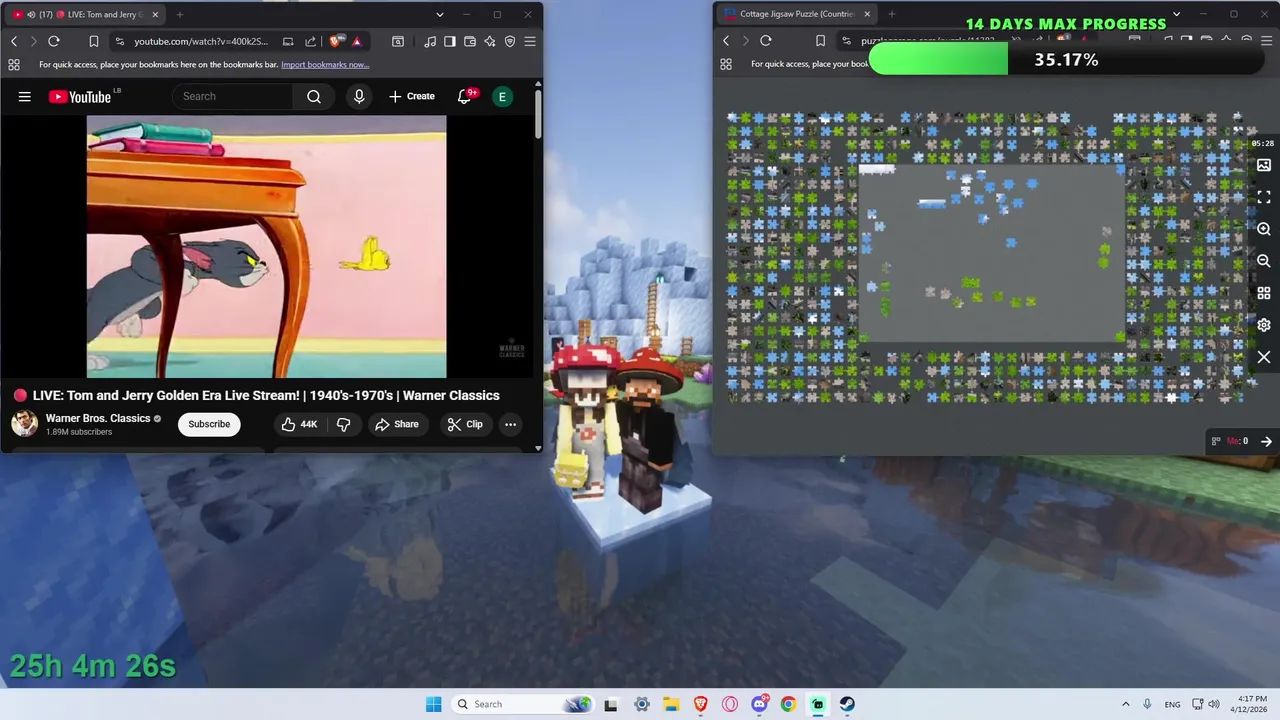Viewport: 1280px width, 720px height.
Task: Open apps grid in YouTube bookmarks bar
Action: (x=14, y=64)
